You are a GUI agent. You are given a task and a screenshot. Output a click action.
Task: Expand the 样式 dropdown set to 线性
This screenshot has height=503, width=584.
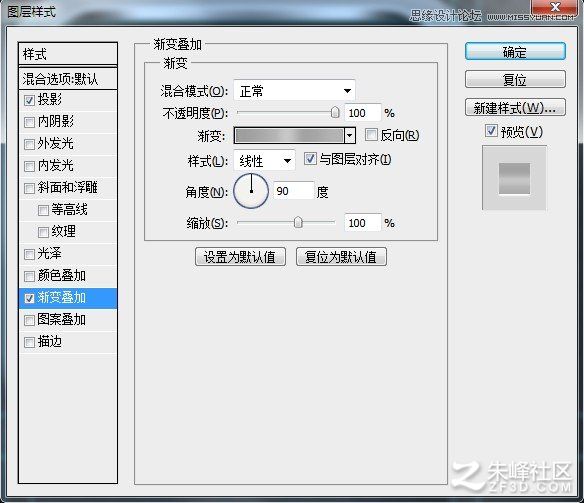pos(264,160)
